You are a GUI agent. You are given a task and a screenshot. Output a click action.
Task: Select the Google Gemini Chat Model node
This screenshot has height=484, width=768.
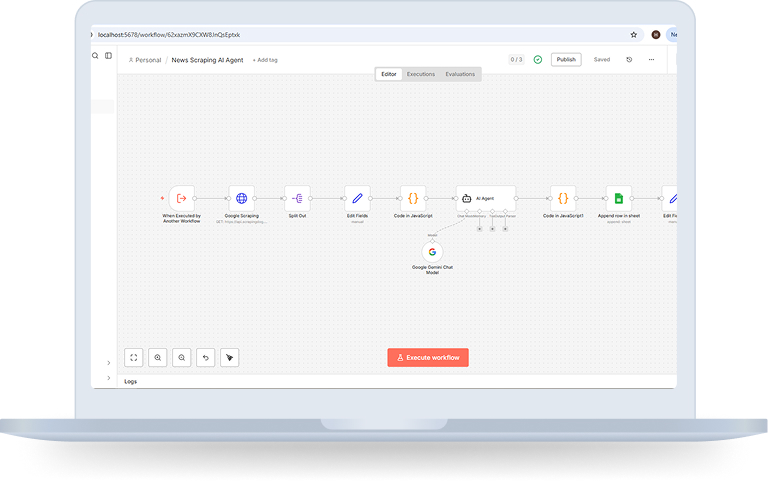433,252
